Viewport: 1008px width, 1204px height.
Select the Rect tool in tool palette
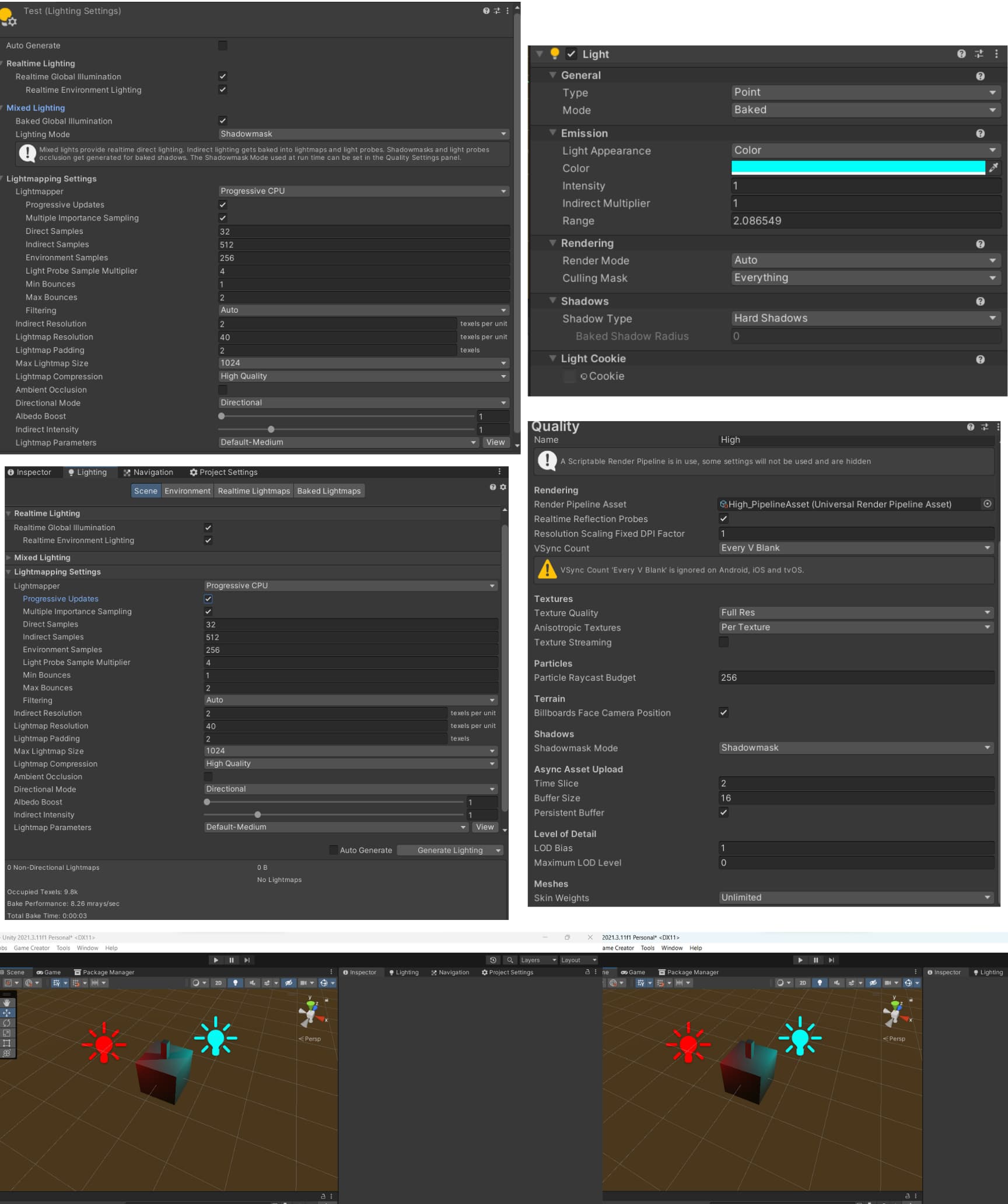7,1043
